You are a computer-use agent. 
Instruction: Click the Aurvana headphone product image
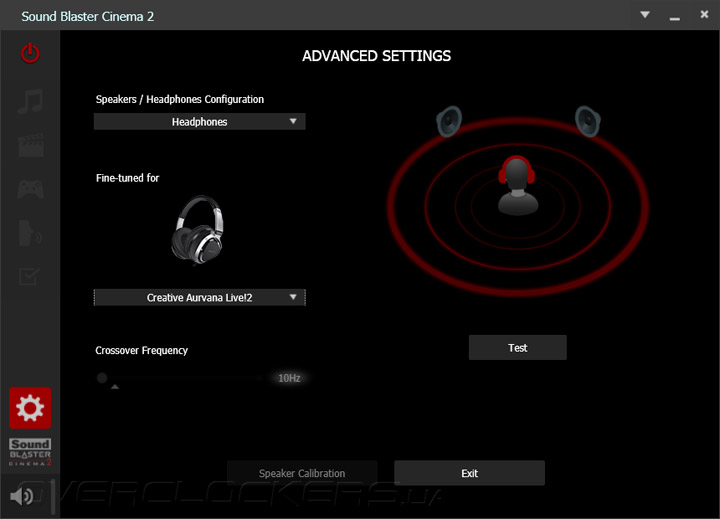(x=198, y=231)
